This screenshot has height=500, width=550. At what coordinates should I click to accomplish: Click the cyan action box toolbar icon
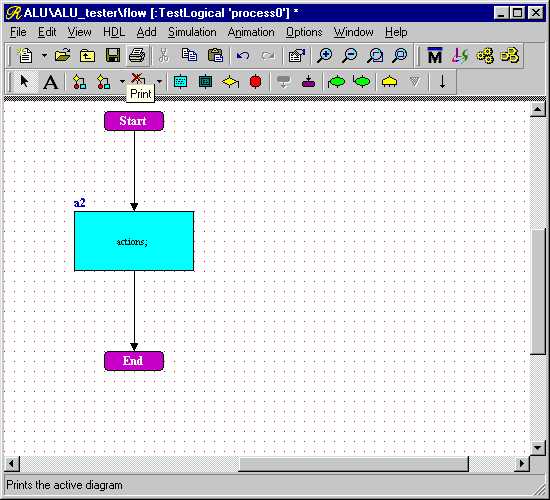[180, 82]
